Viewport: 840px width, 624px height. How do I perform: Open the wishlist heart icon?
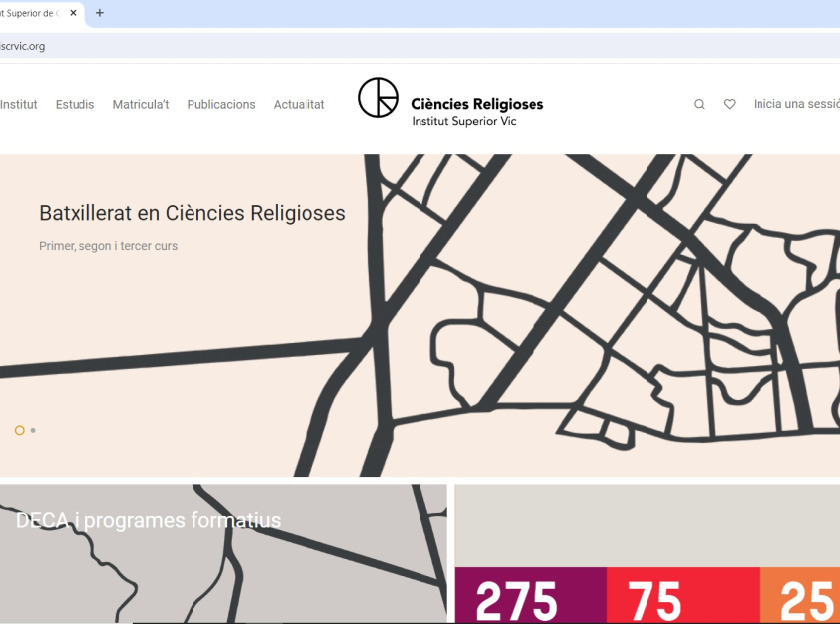pyautogui.click(x=729, y=104)
